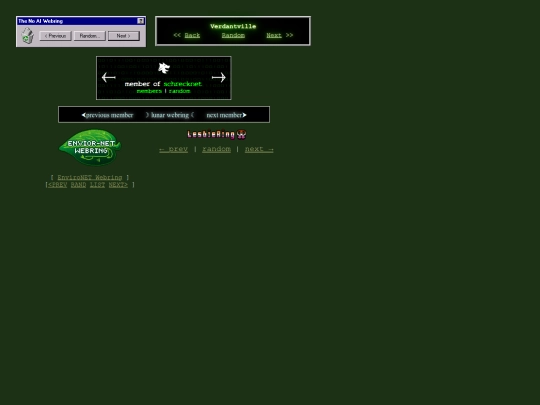Click the wolf head icon in schrecknet widget
Image resolution: width=540 pixels, height=405 pixels.
[x=164, y=68]
